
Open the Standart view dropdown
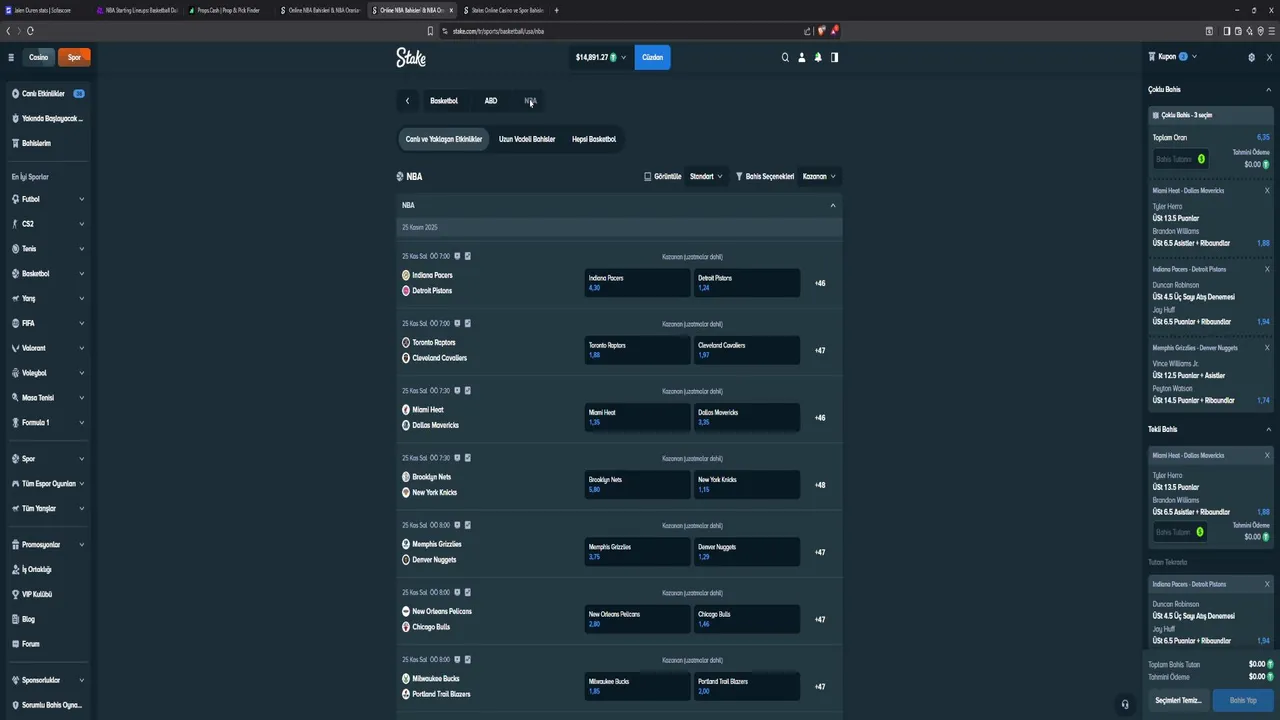click(x=706, y=176)
